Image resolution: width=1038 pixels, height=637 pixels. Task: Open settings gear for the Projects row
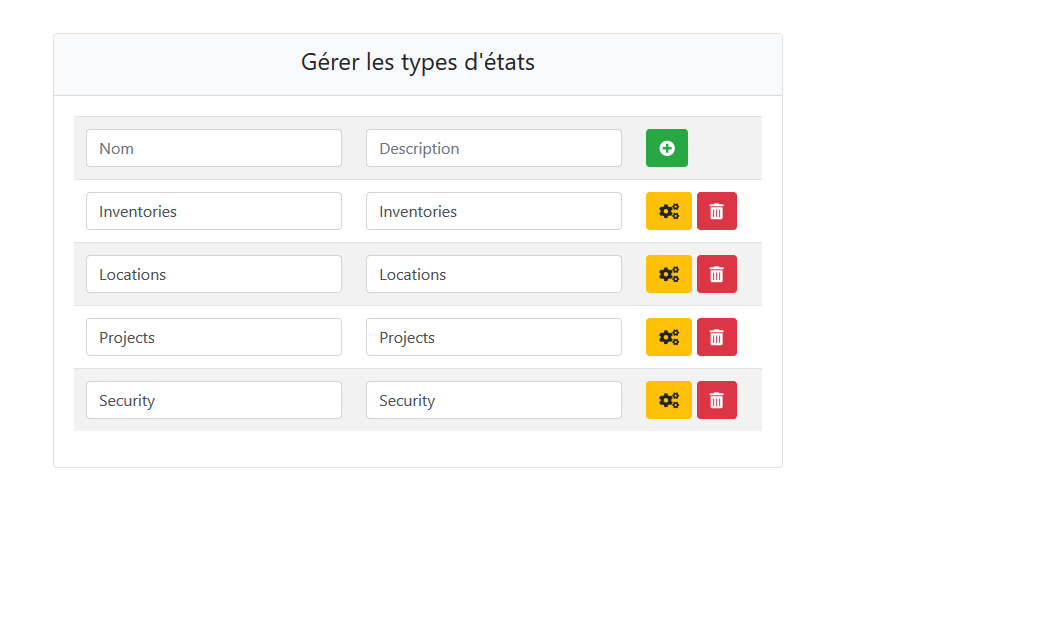coord(668,337)
